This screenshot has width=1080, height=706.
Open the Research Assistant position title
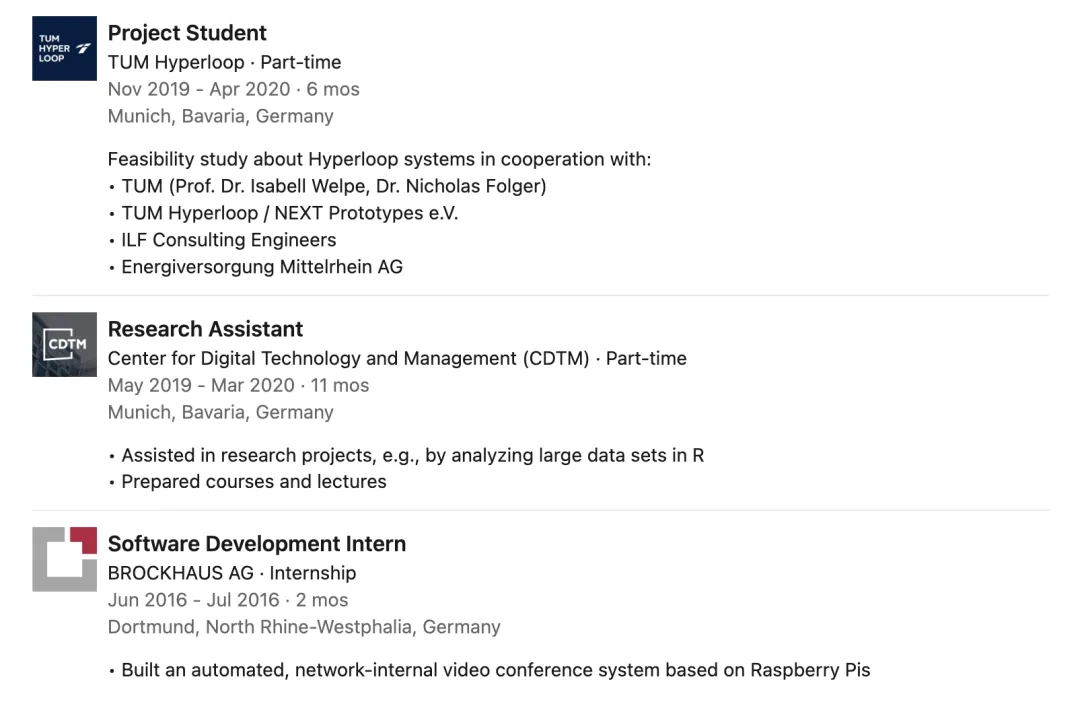(205, 329)
